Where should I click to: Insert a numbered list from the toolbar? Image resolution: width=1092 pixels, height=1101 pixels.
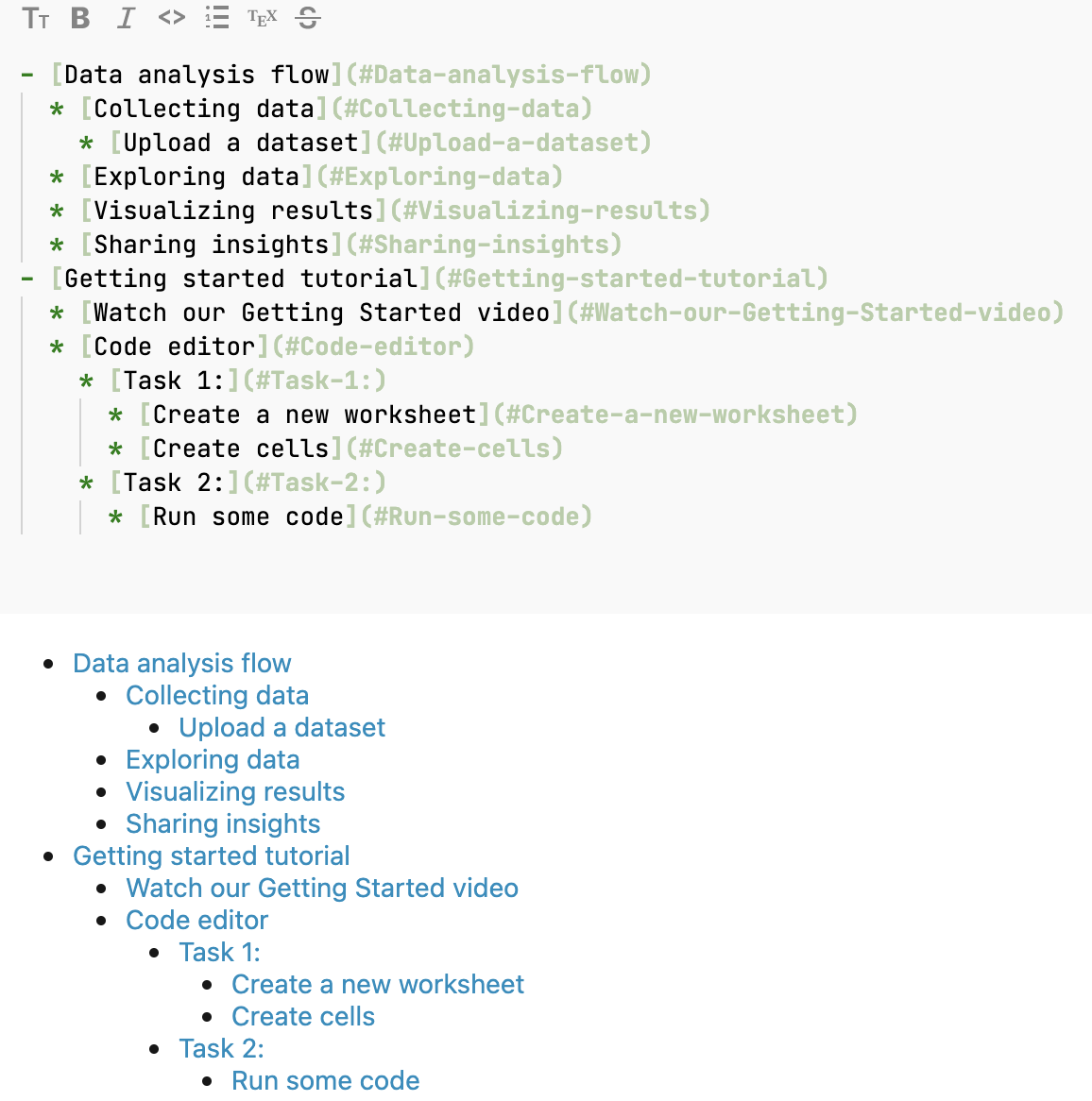click(216, 18)
